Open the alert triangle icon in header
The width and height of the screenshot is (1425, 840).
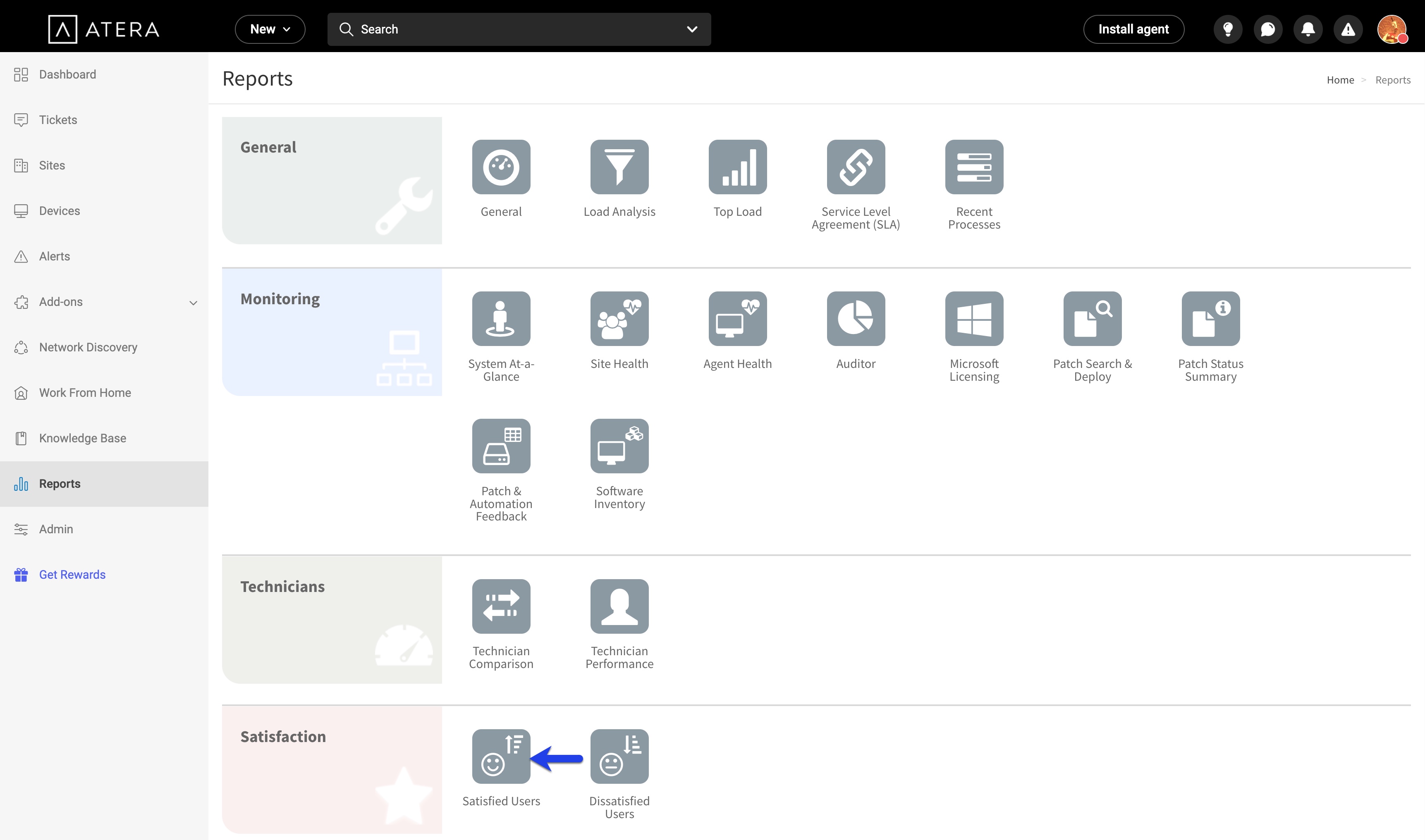(1348, 29)
